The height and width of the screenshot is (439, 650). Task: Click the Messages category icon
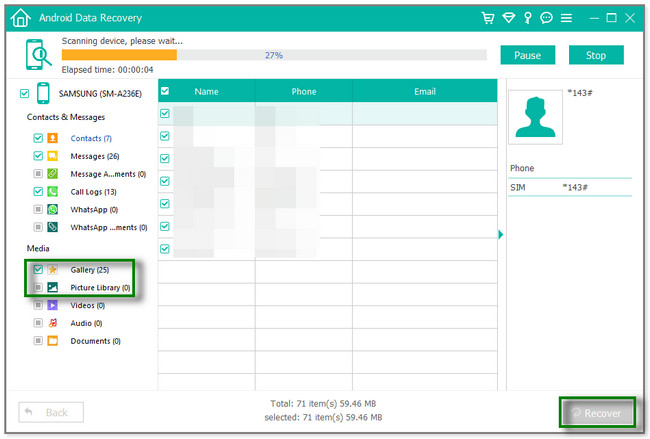point(53,156)
